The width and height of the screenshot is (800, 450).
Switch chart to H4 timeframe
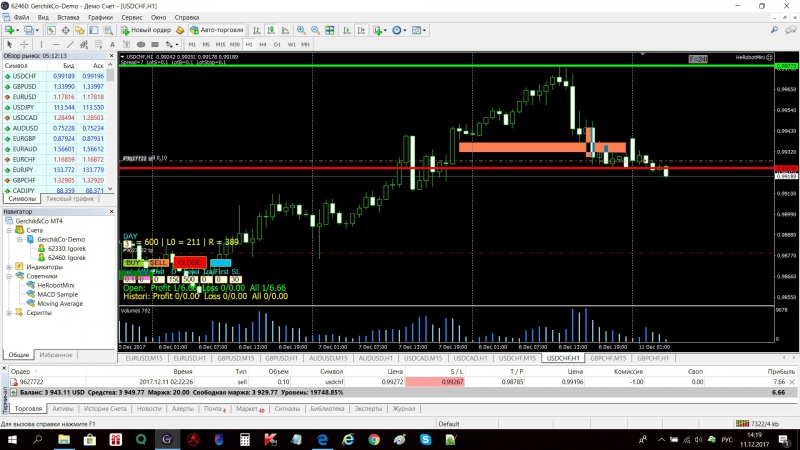coord(263,44)
